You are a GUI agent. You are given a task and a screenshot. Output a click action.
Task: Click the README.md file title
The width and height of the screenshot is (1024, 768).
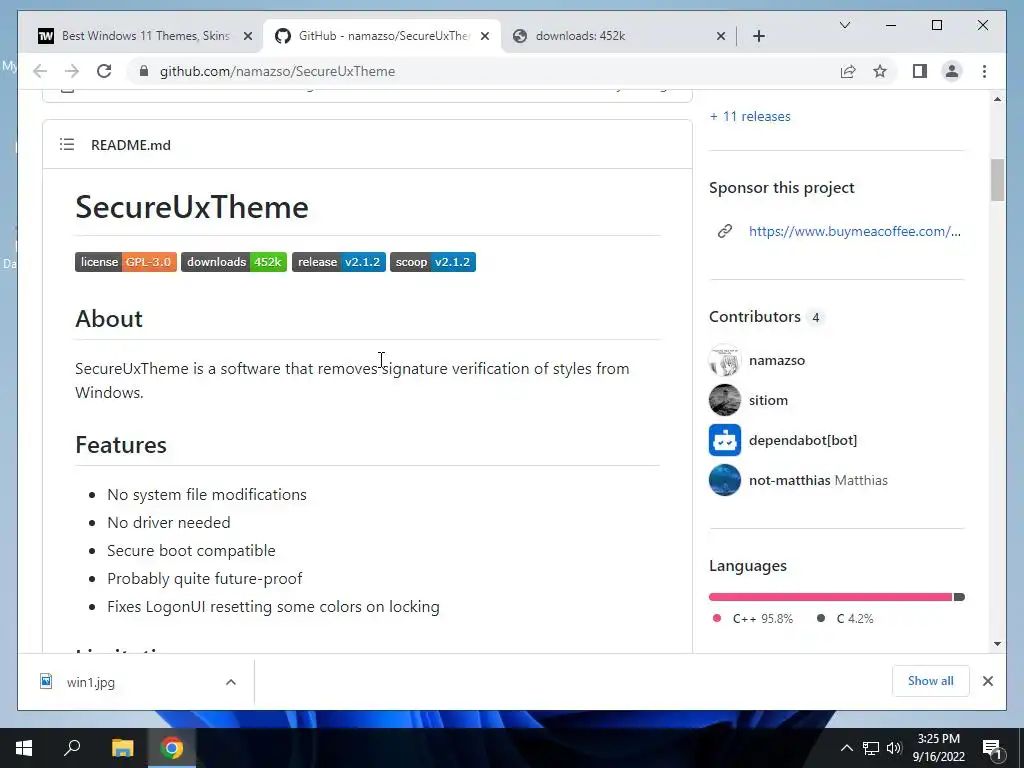coord(131,145)
